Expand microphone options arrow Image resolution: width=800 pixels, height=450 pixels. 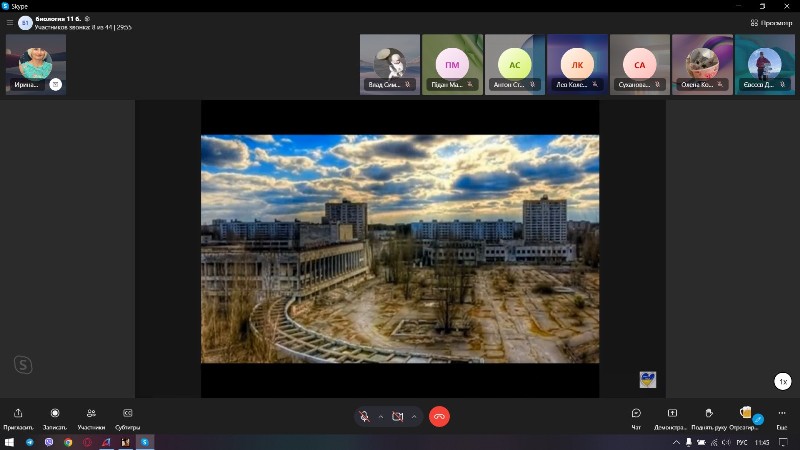381,416
